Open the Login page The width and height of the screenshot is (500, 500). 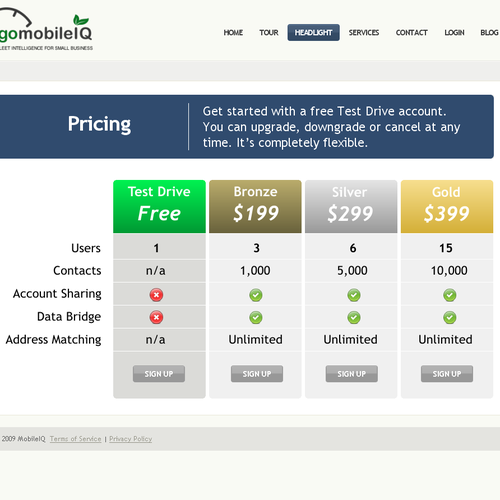(x=454, y=33)
